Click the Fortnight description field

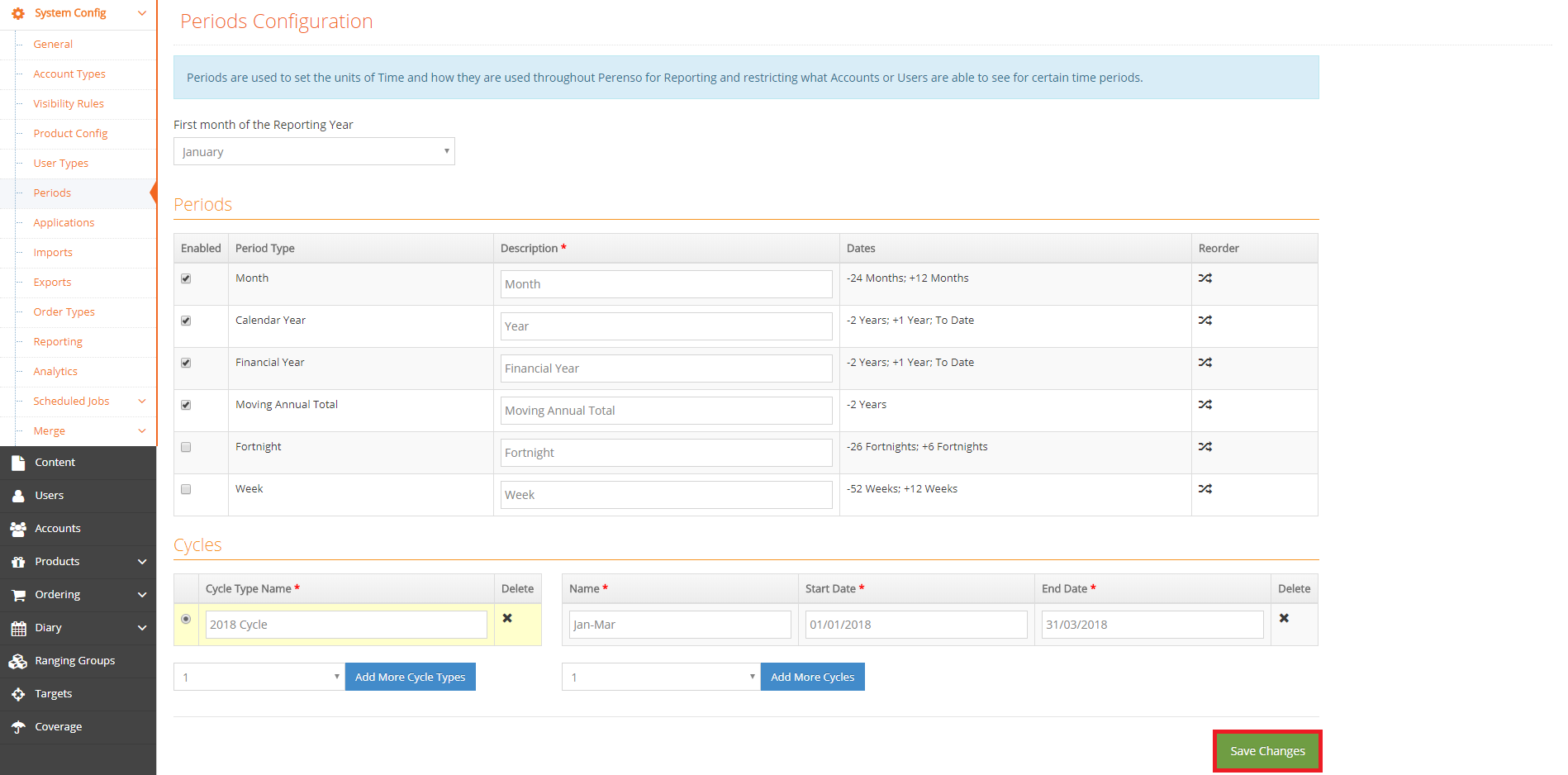pos(666,453)
